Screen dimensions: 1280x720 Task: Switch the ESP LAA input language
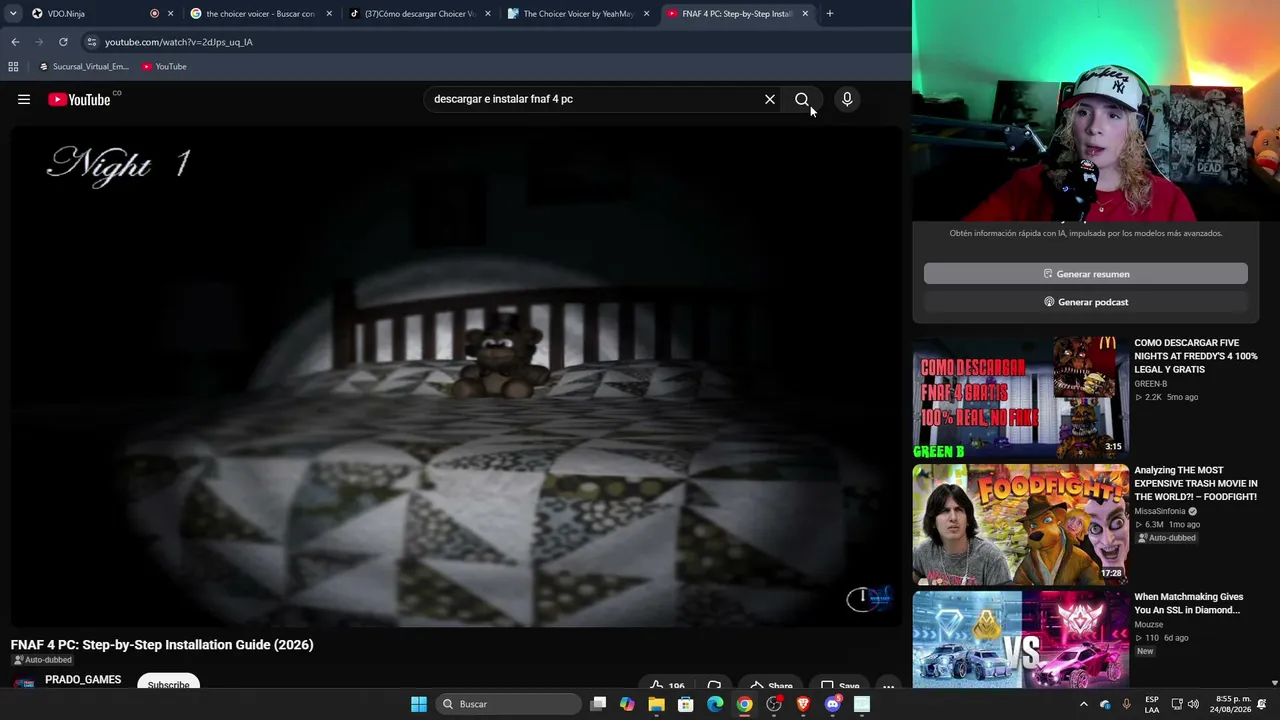click(x=1152, y=704)
